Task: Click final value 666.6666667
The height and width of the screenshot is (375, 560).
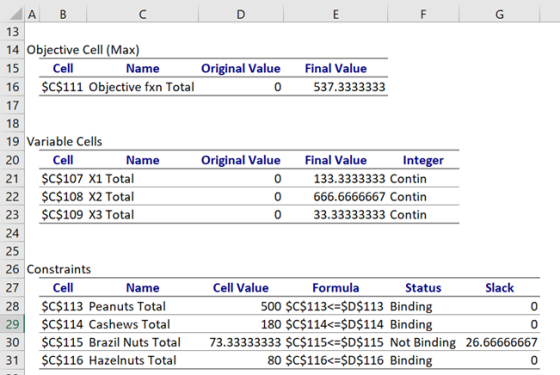Action: pyautogui.click(x=349, y=197)
